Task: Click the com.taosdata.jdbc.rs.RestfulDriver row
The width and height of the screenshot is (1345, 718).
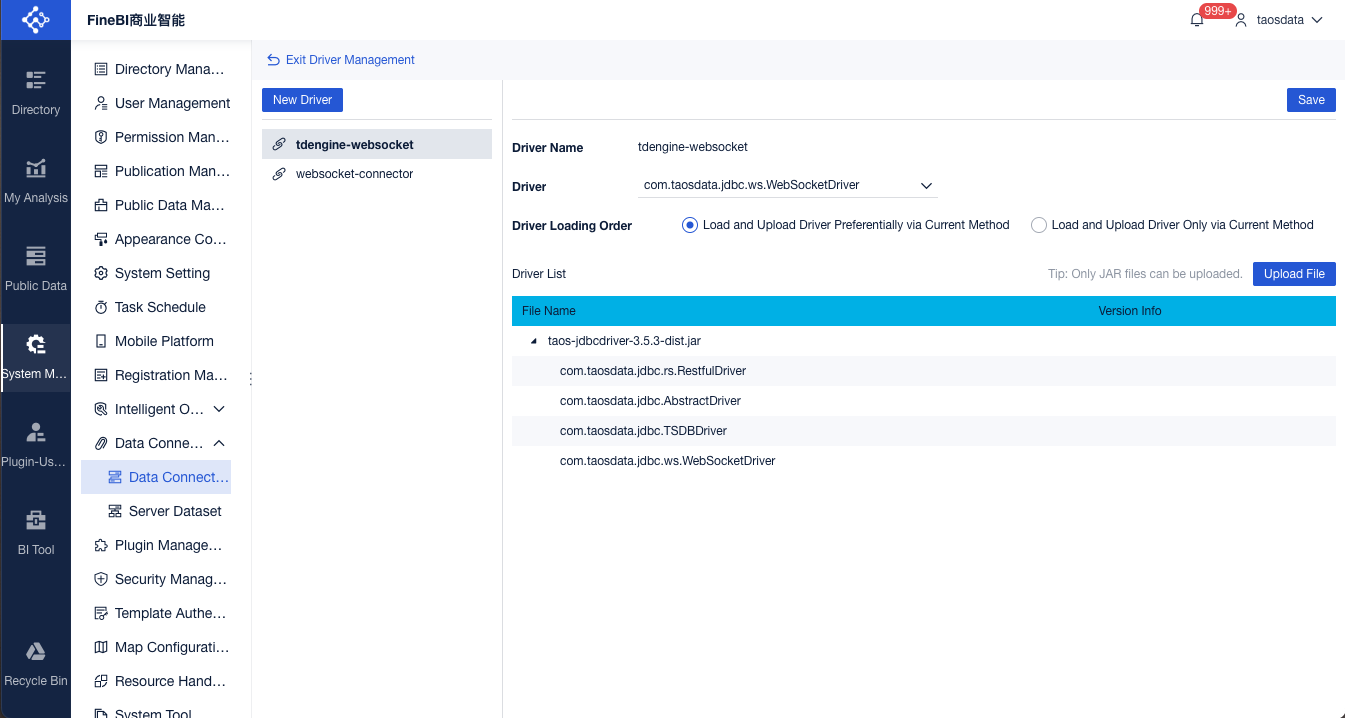Action: click(924, 371)
